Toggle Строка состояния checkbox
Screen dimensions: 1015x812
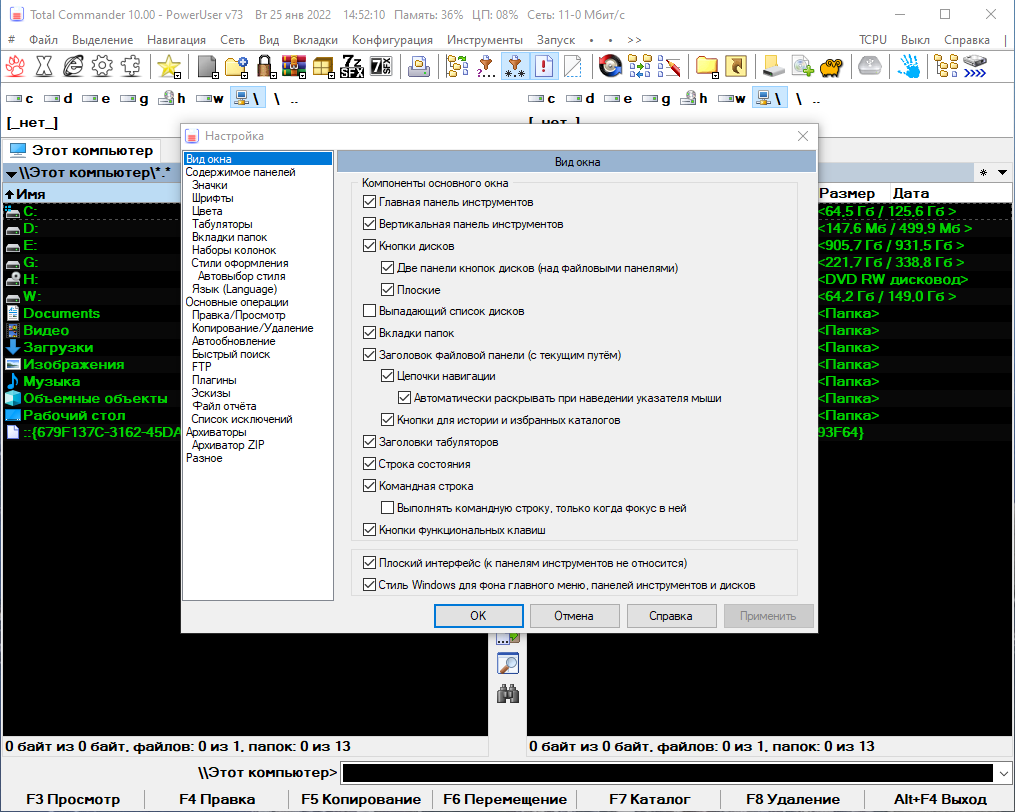(370, 464)
